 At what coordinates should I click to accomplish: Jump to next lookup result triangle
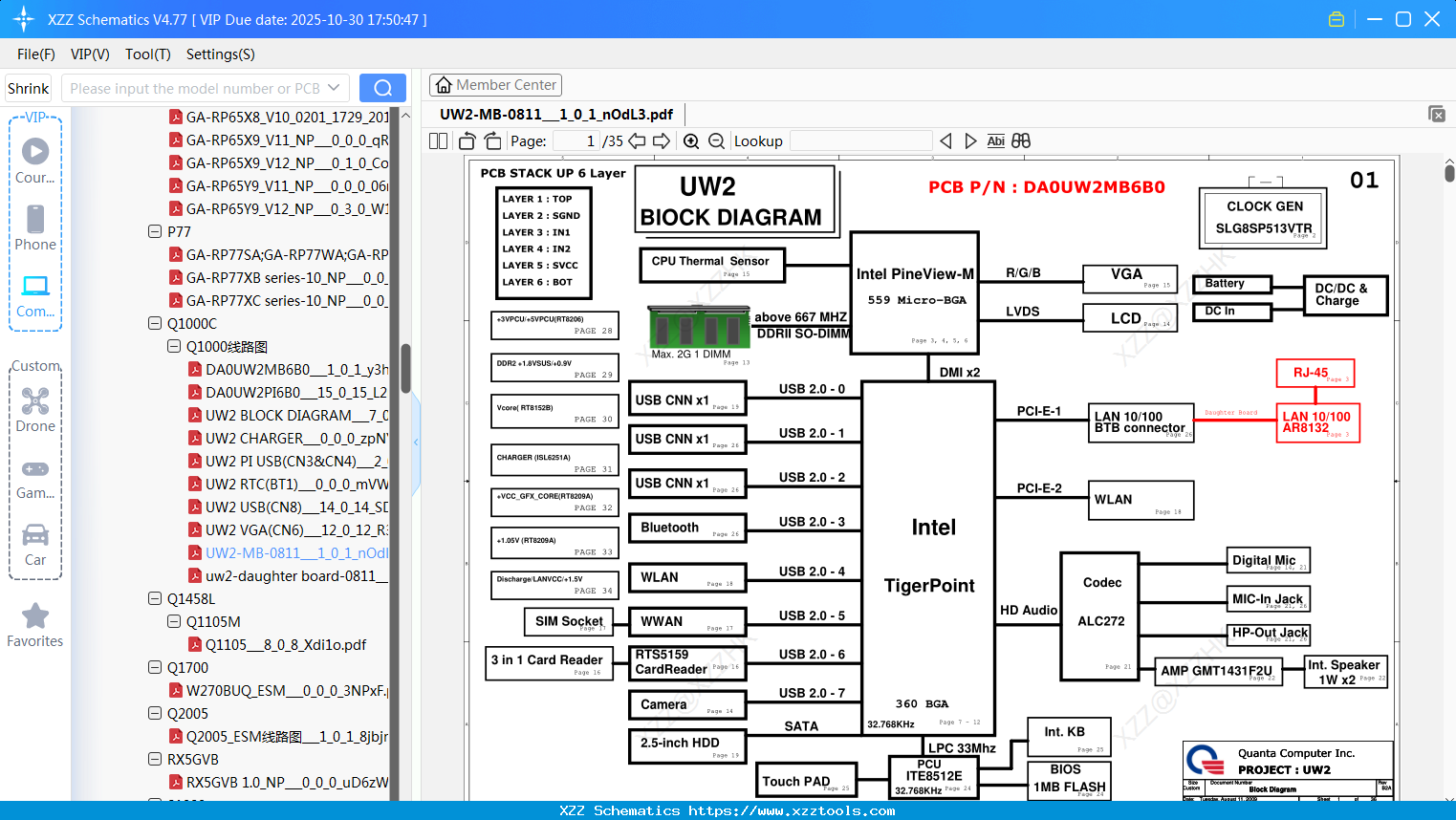(x=970, y=141)
